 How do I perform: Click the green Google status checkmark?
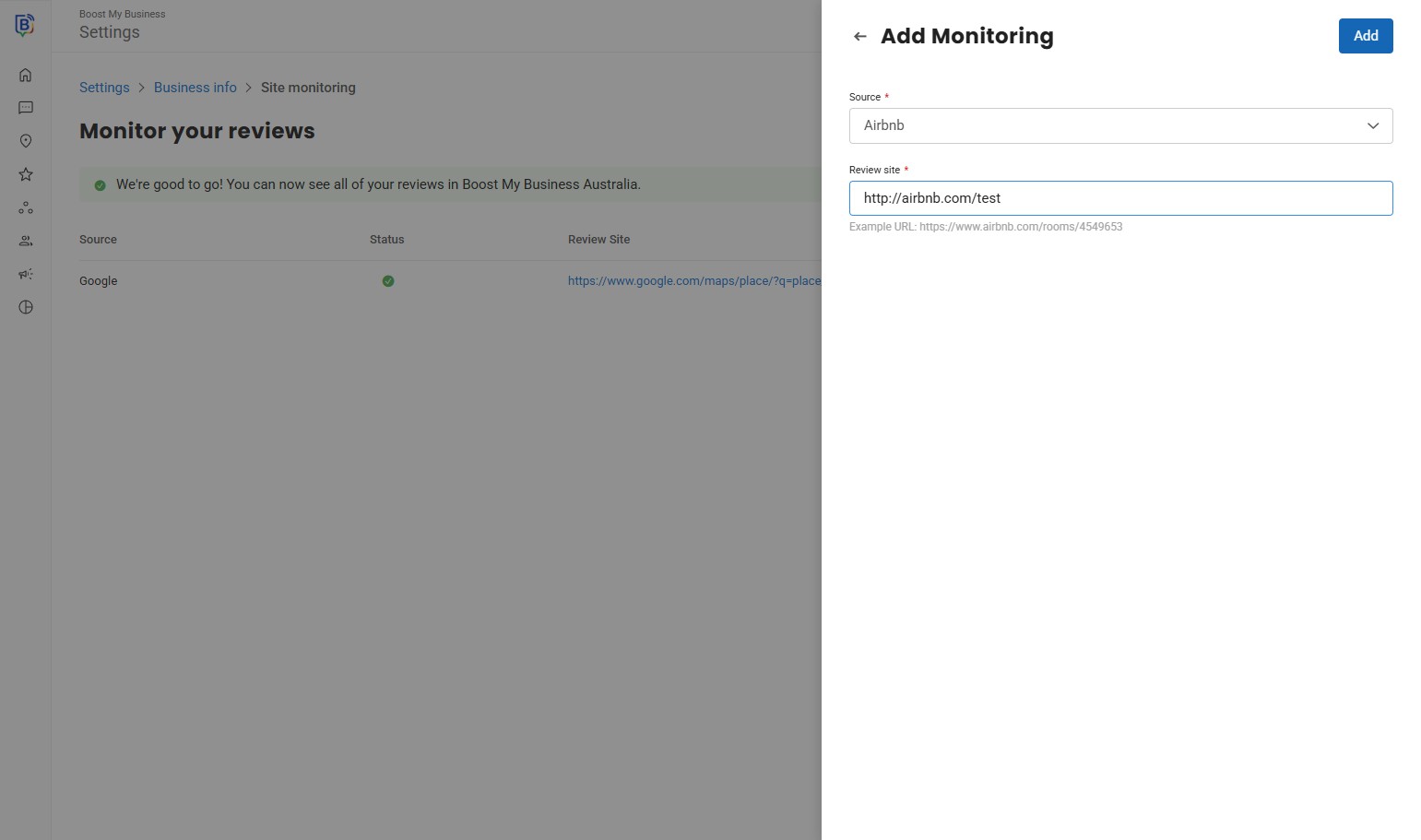pos(388,281)
